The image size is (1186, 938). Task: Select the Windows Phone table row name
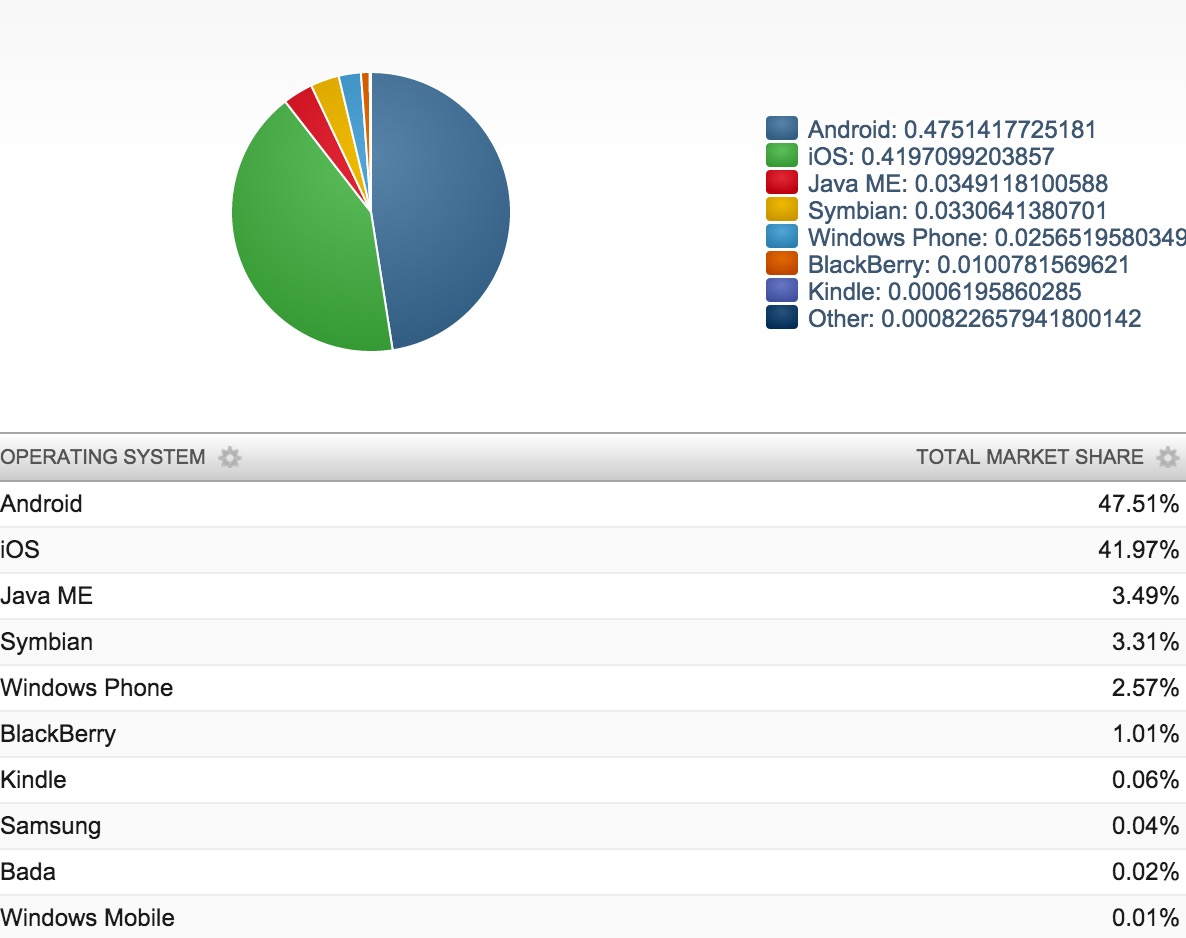(86, 688)
